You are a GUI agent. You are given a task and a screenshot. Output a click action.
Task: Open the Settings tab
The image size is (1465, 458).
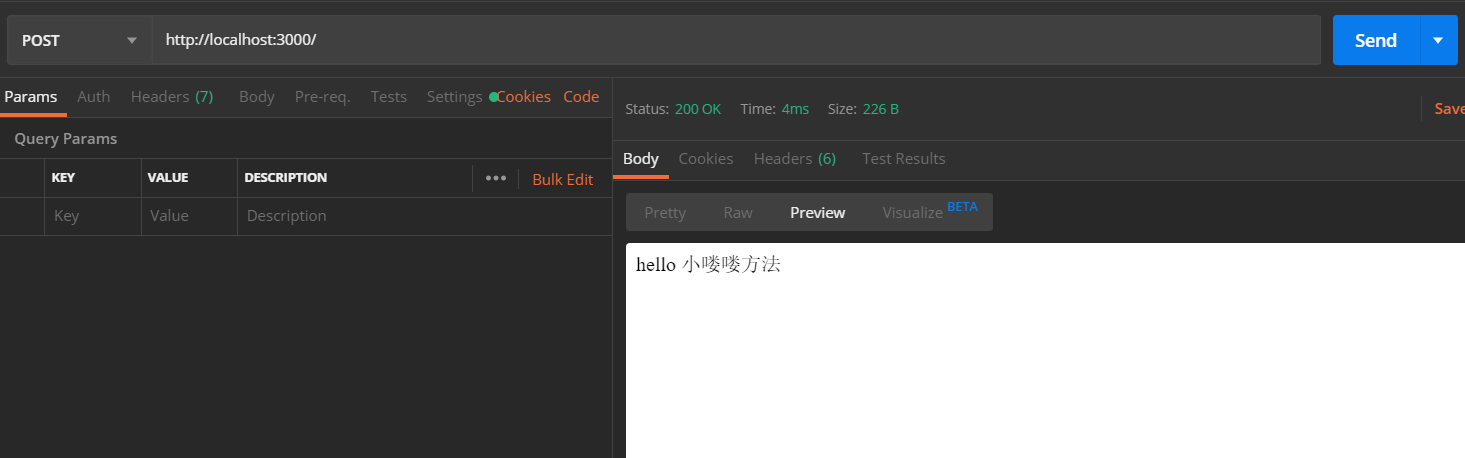click(x=455, y=97)
